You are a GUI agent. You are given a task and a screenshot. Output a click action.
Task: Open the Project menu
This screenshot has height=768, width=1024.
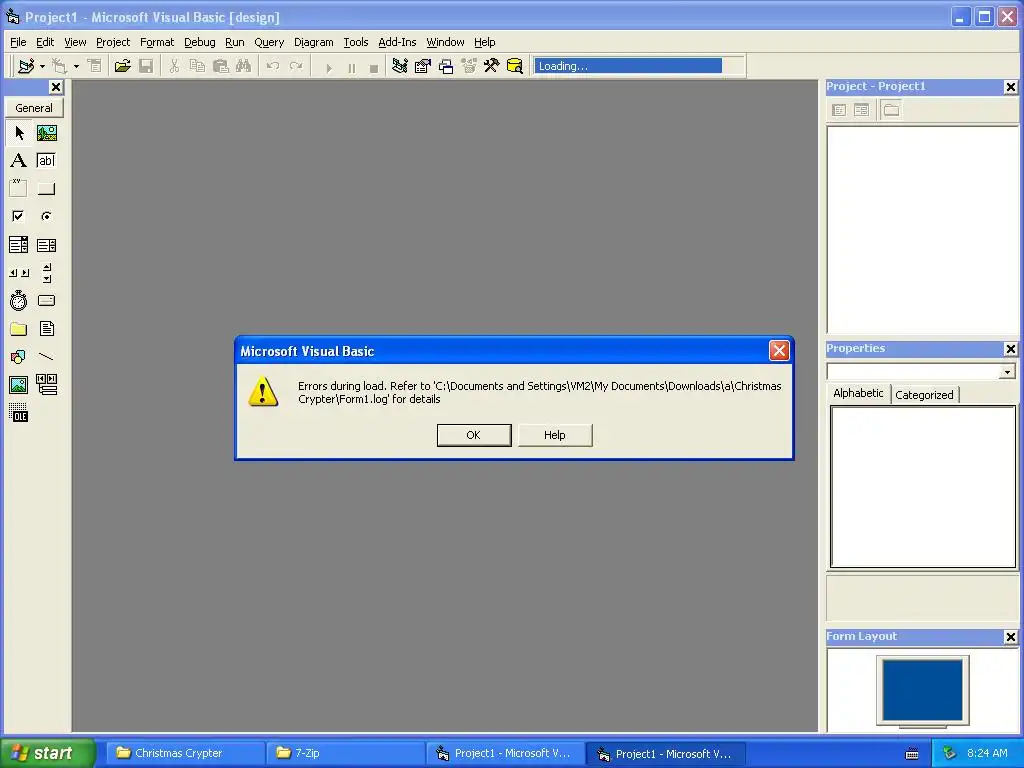point(113,42)
